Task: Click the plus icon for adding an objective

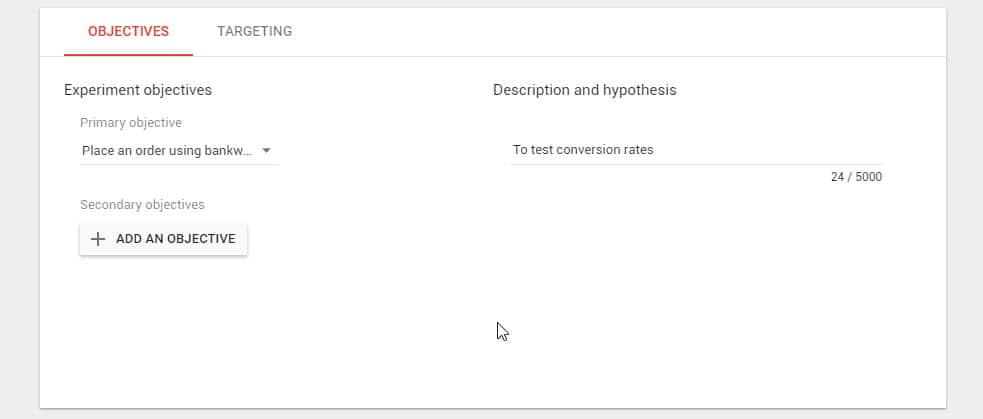Action: pyautogui.click(x=98, y=239)
